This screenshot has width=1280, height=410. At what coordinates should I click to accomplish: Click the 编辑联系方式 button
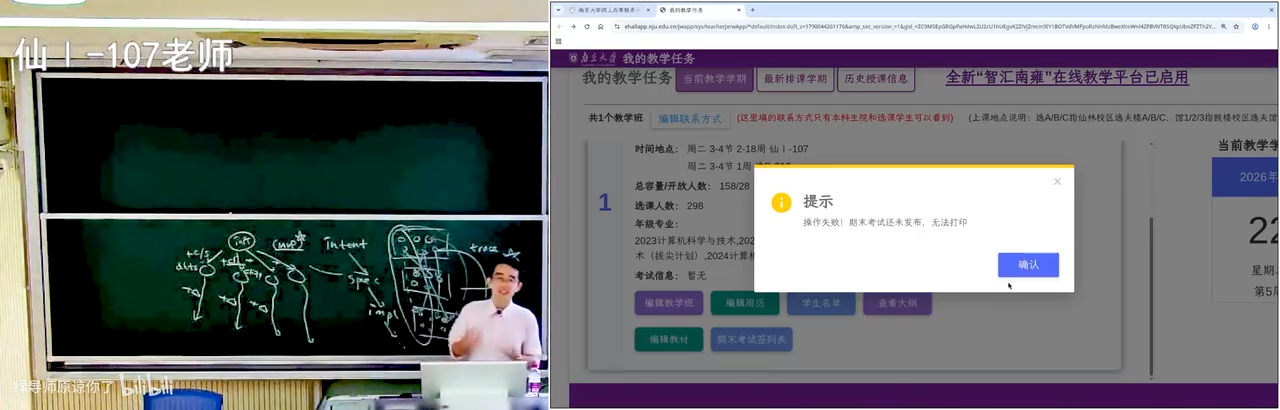(690, 118)
